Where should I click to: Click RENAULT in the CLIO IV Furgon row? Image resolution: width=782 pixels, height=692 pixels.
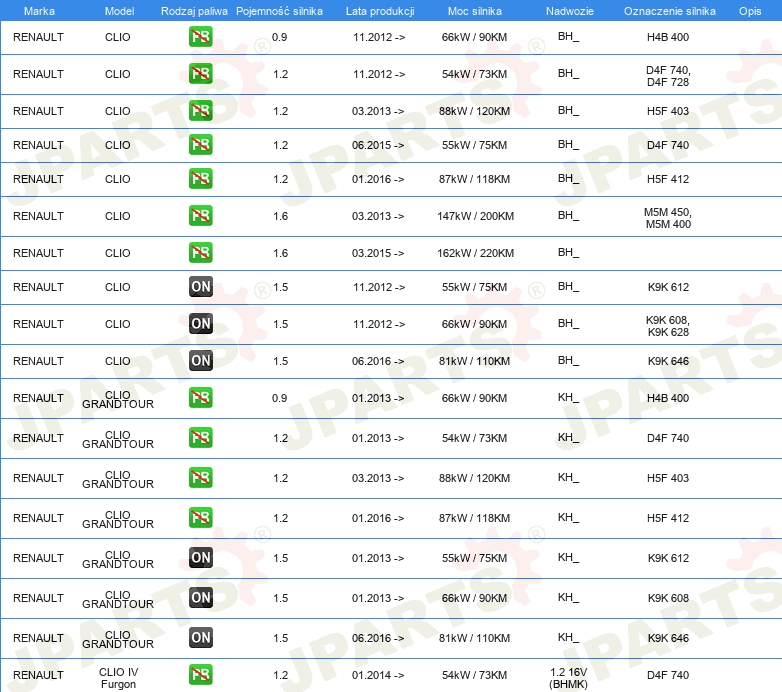[38, 675]
